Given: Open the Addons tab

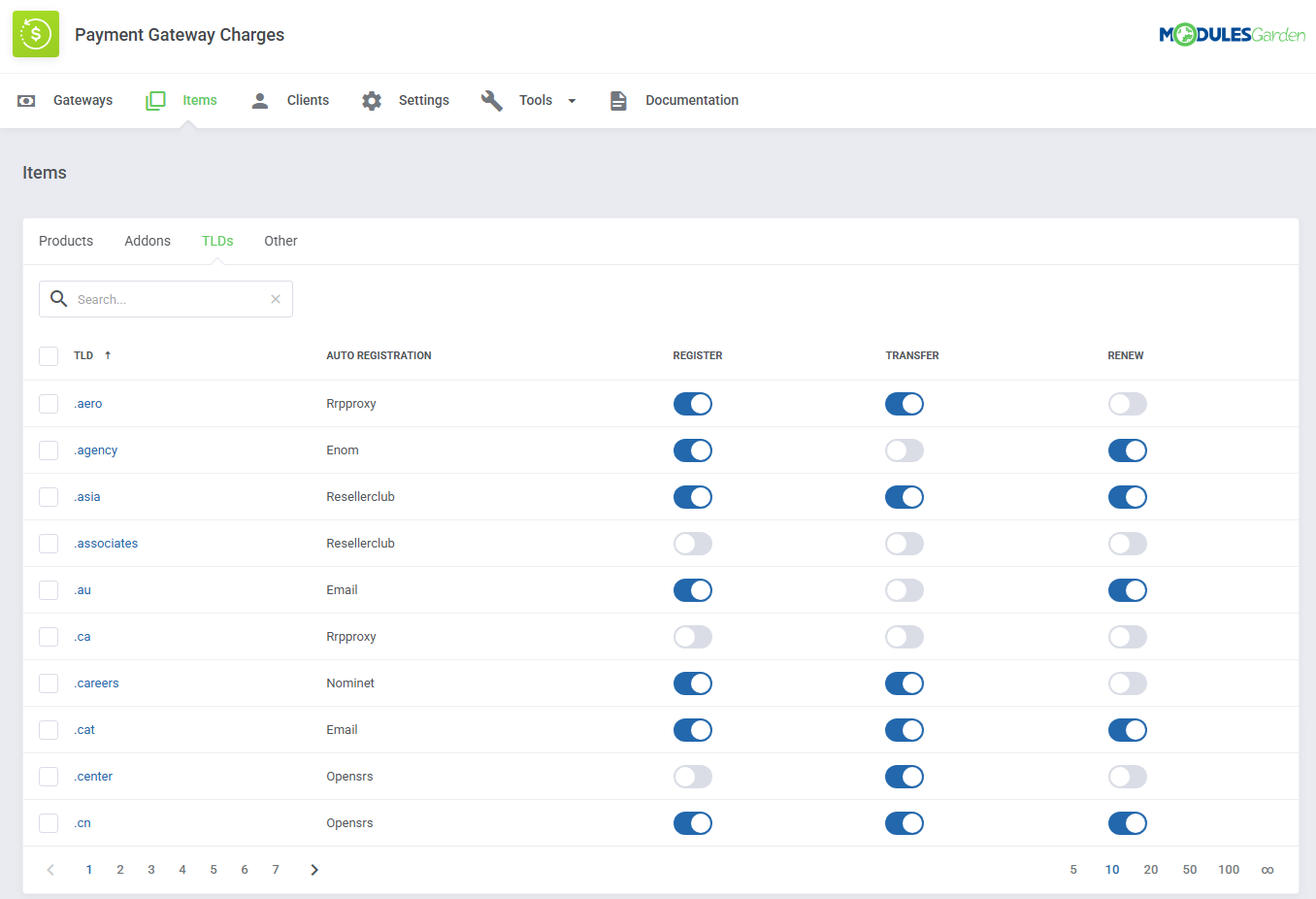Looking at the screenshot, I should point(148,240).
